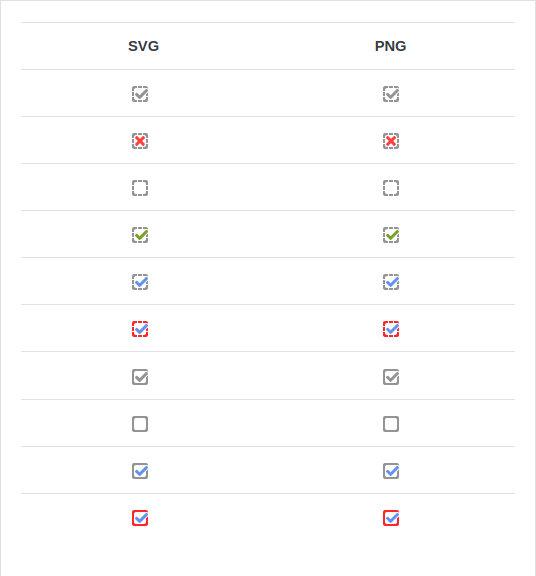This screenshot has width=536, height=576.
Task: Click the red X dashed icon under SVG
Action: pos(140,141)
